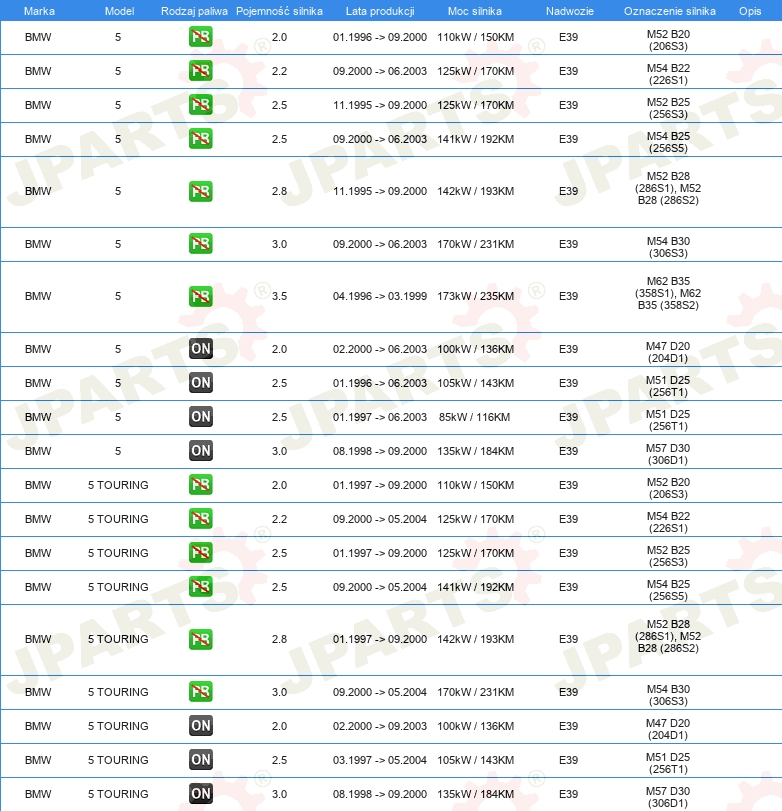The image size is (782, 811).
Task: Click the PB icon for 5 TOURING 2.0 110kW
Action: point(201,485)
